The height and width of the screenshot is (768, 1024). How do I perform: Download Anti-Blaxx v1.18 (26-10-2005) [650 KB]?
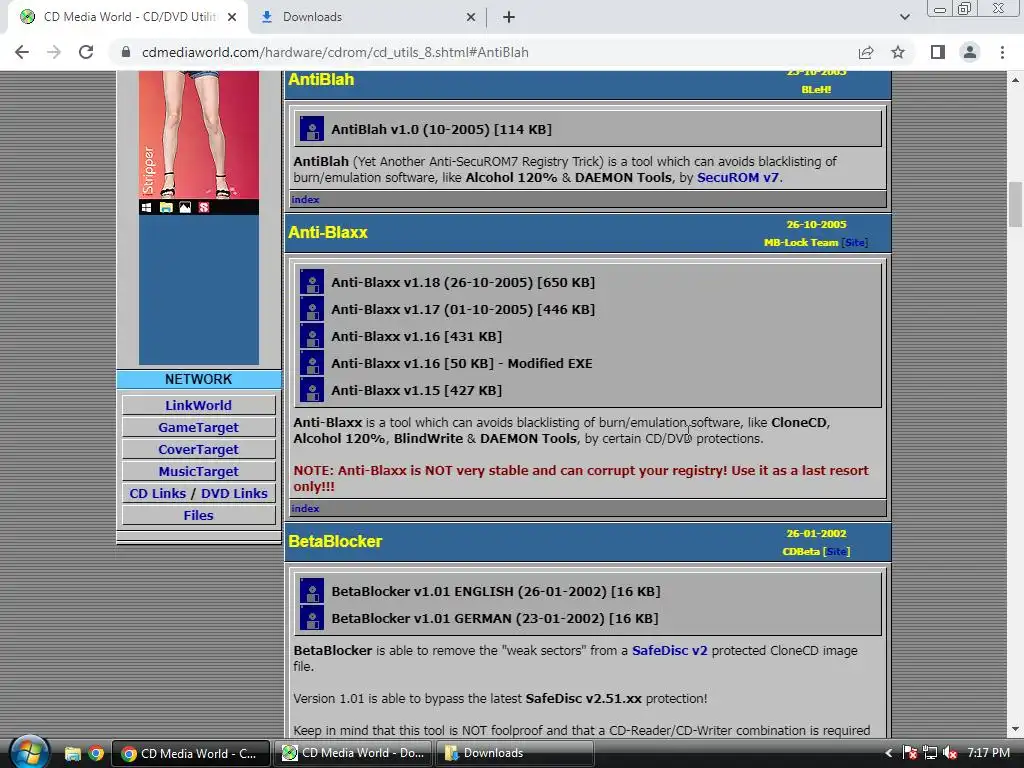tap(463, 282)
